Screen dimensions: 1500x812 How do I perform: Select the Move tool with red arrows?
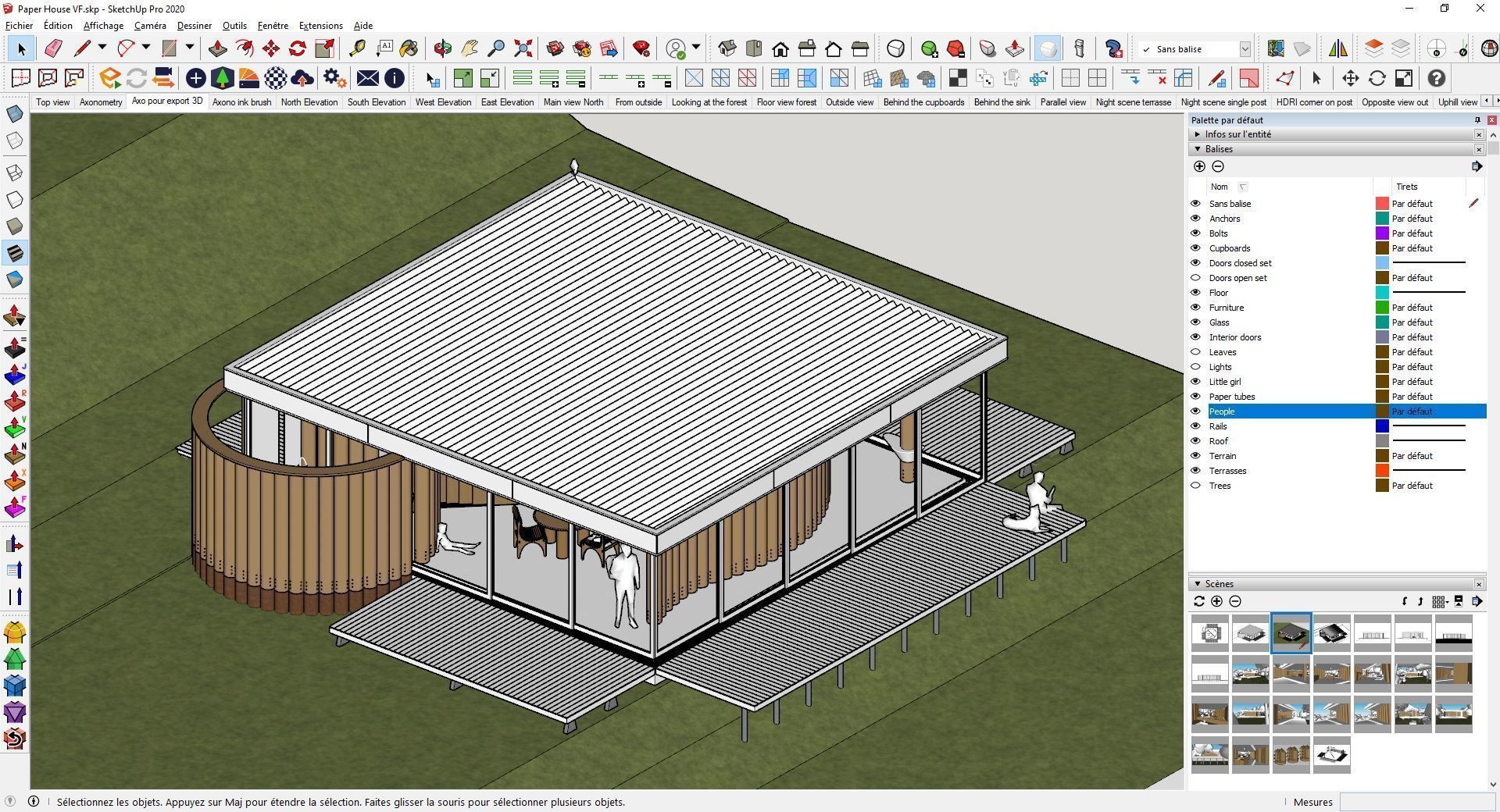271,48
